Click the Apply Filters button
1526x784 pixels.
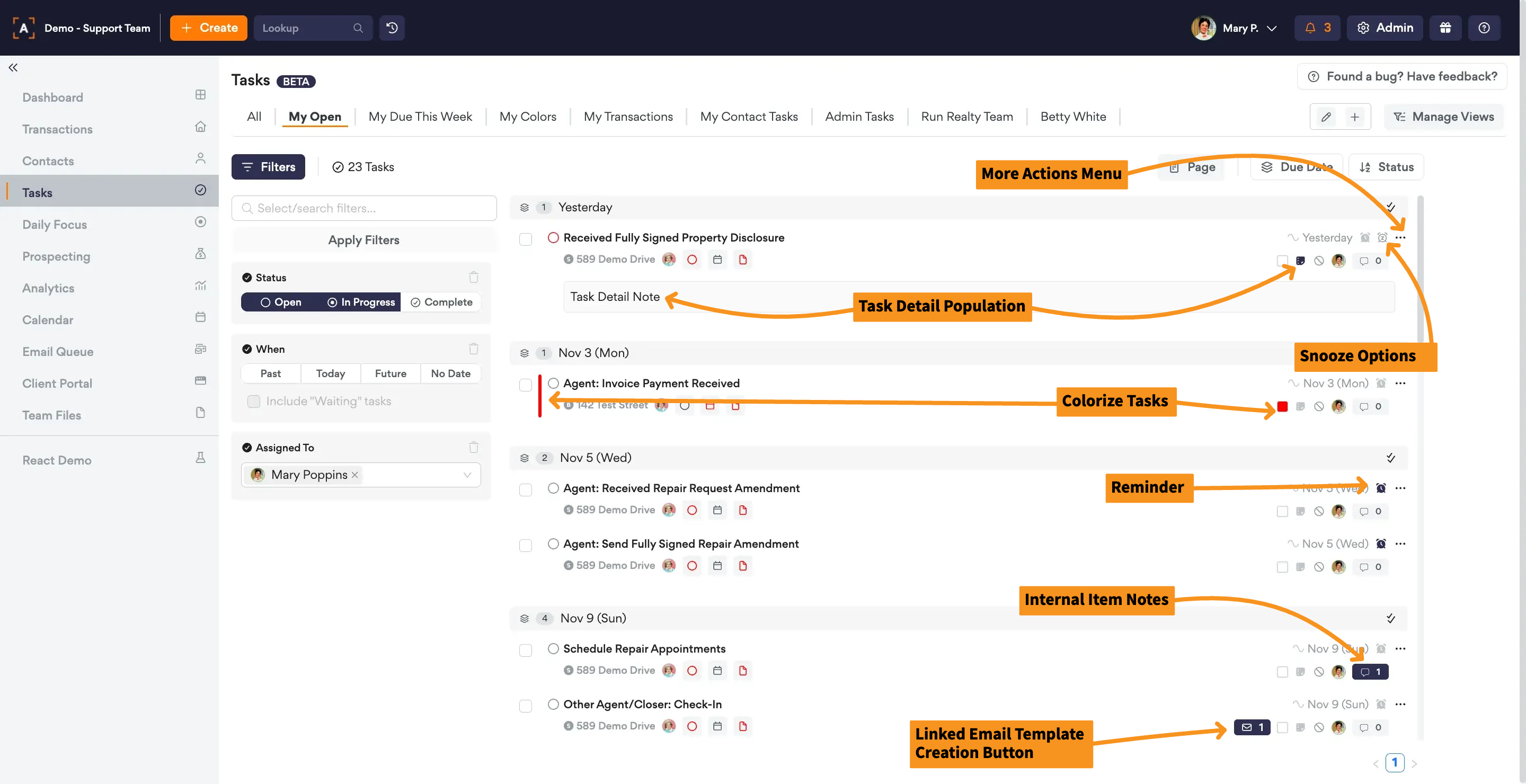click(363, 240)
